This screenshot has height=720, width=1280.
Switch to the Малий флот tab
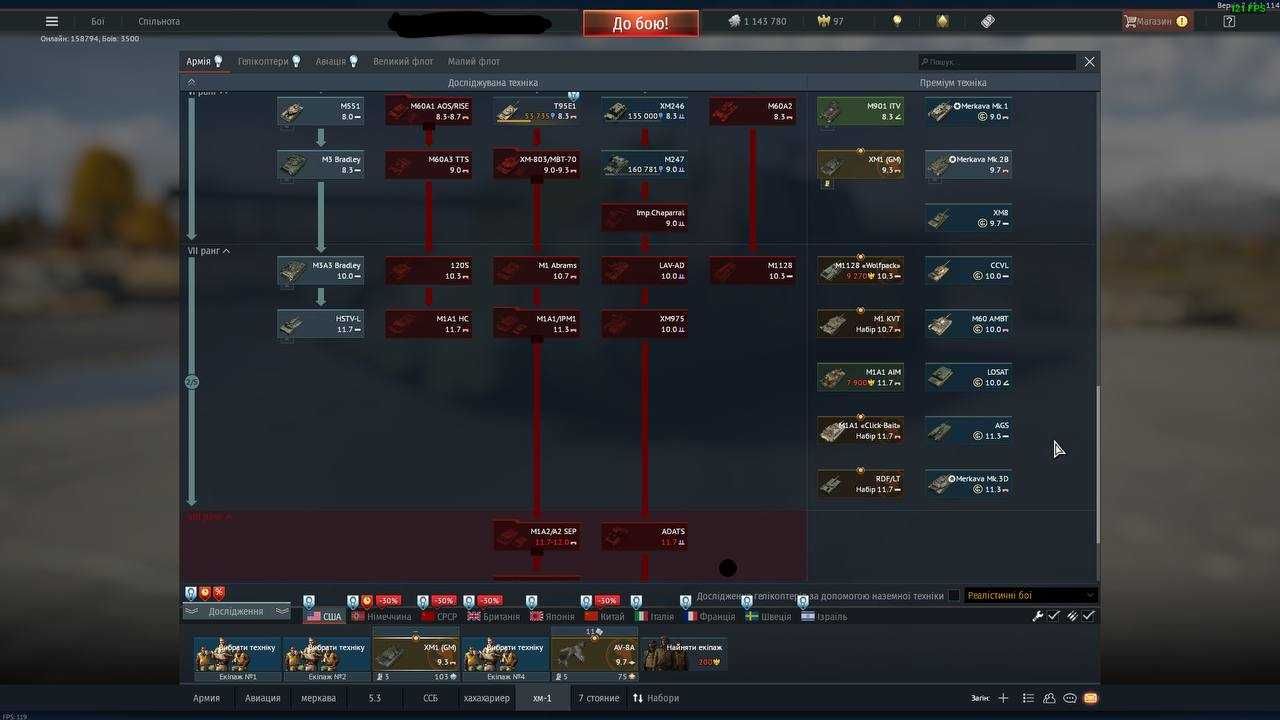pyautogui.click(x=474, y=61)
